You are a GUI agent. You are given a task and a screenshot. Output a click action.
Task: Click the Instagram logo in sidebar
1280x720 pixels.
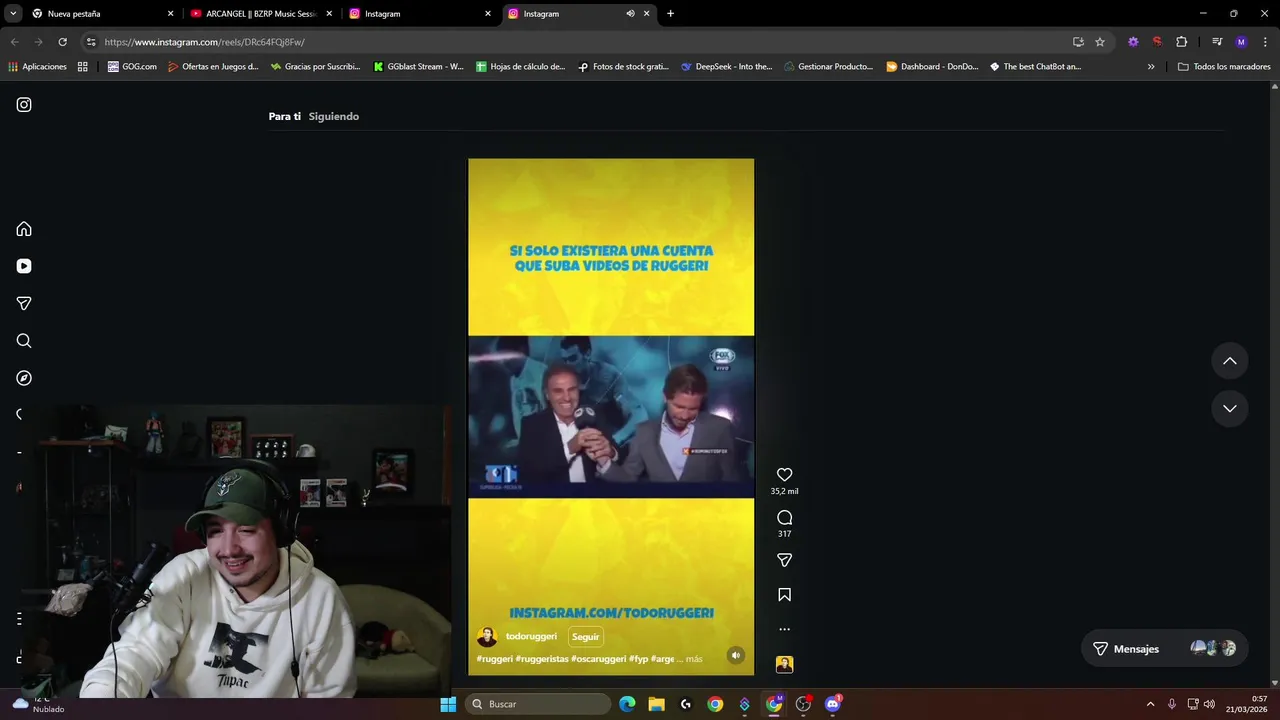pos(24,105)
